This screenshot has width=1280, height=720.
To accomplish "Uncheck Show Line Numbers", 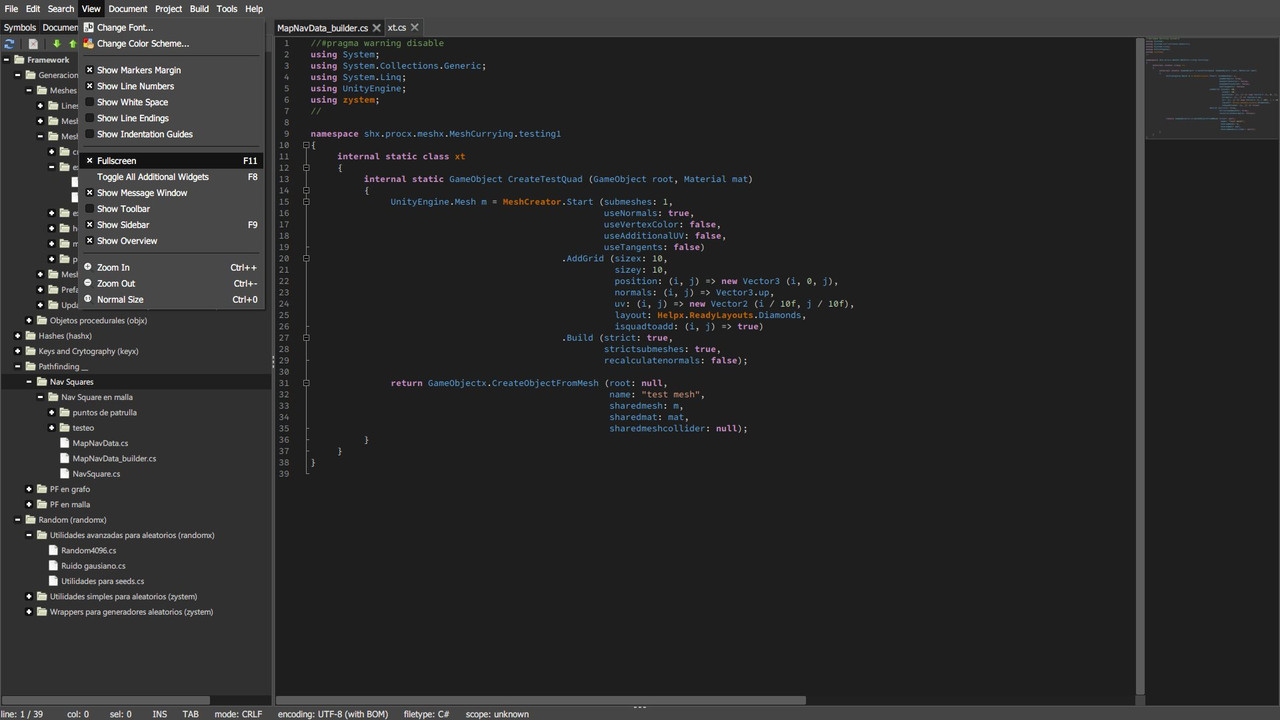I will [88, 86].
